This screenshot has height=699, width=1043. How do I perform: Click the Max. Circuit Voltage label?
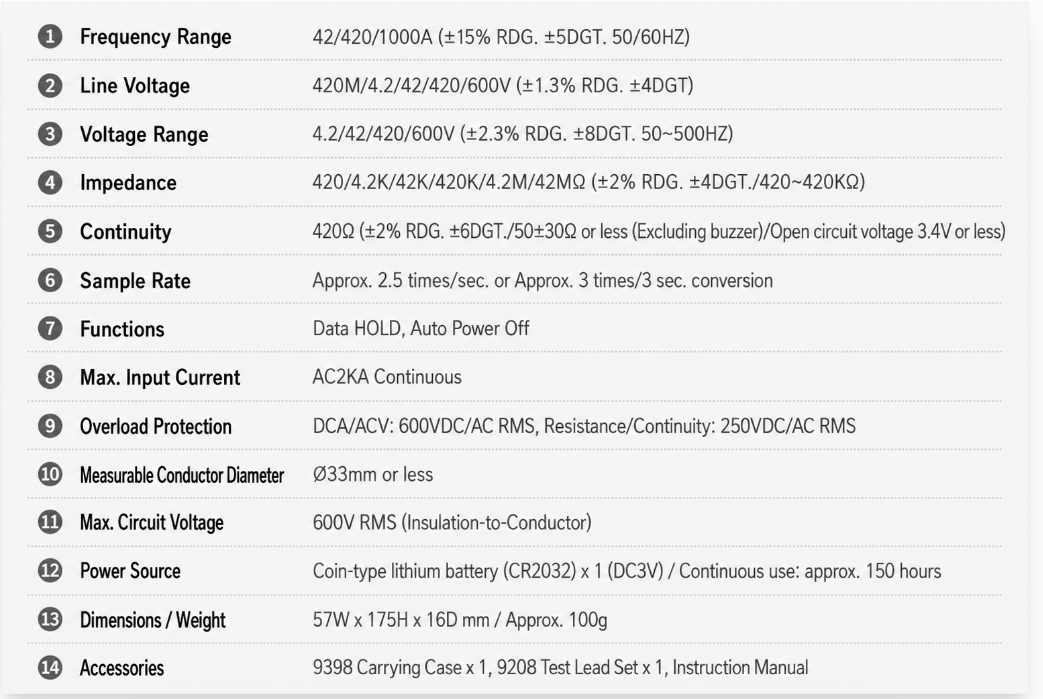click(x=152, y=523)
